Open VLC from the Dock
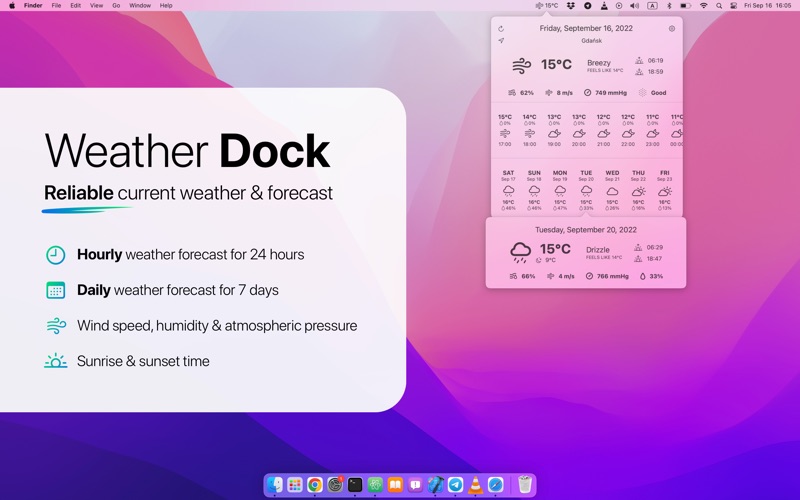 (476, 485)
